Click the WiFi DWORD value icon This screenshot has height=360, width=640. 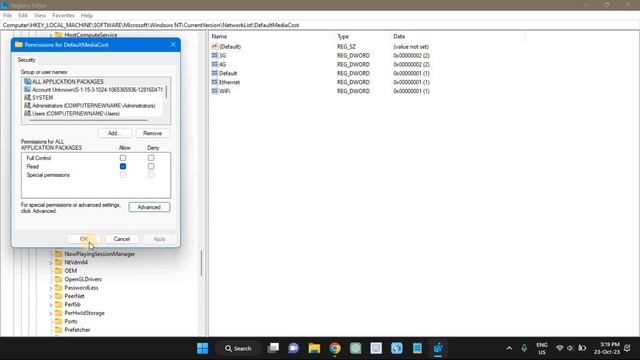215,91
